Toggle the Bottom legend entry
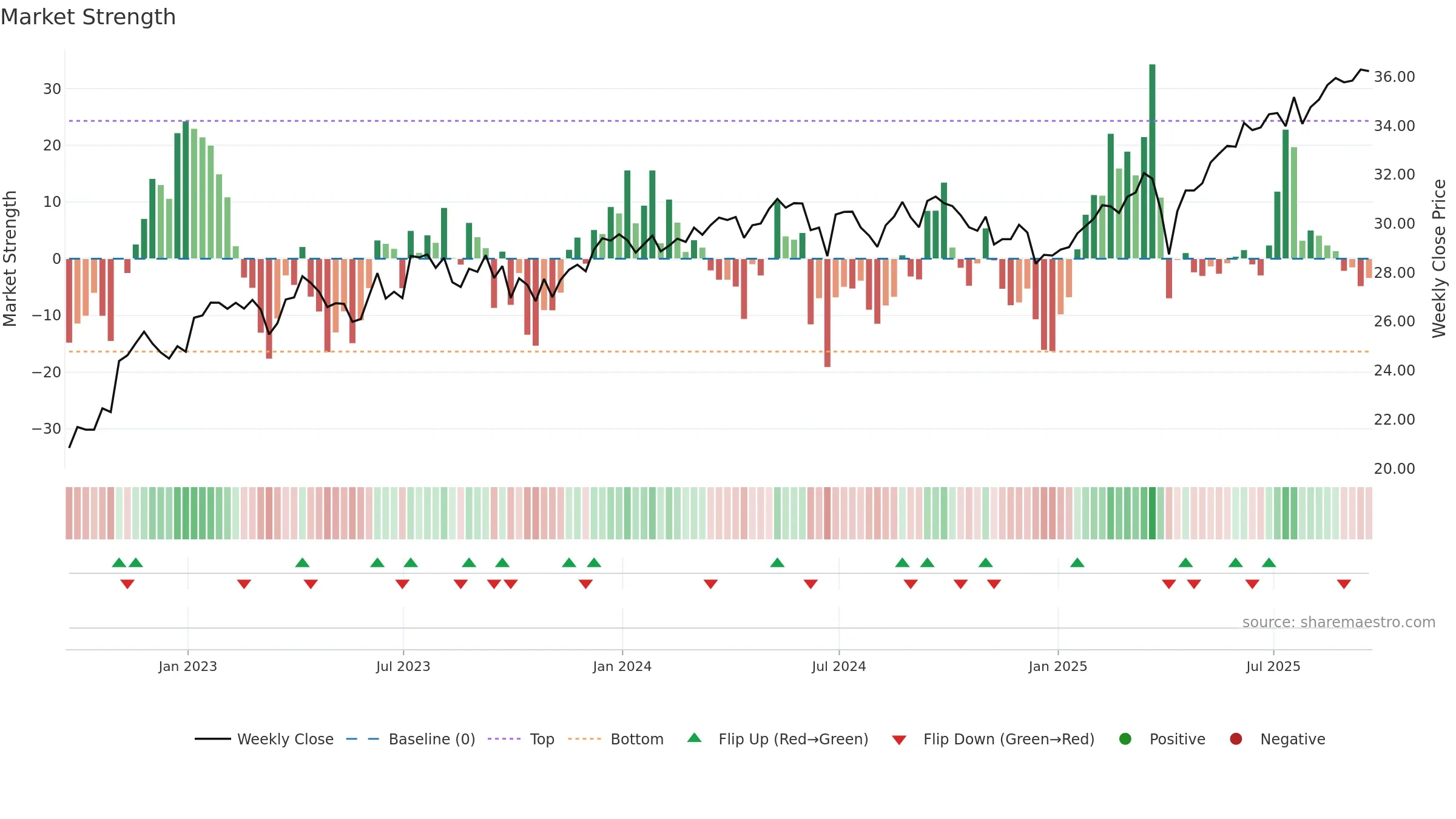The height and width of the screenshot is (819, 1456). pyautogui.click(x=616, y=739)
